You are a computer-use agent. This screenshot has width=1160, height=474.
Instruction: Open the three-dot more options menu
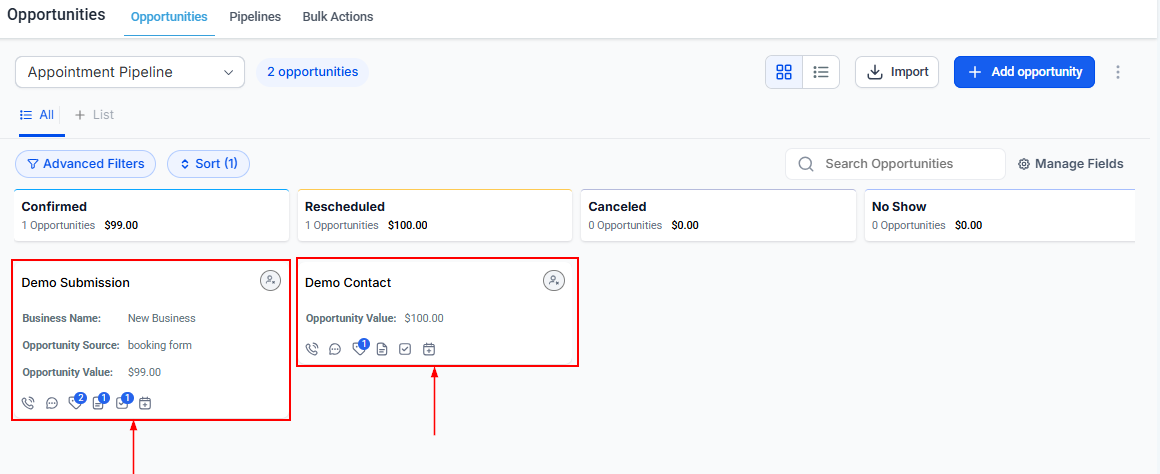tap(1118, 72)
